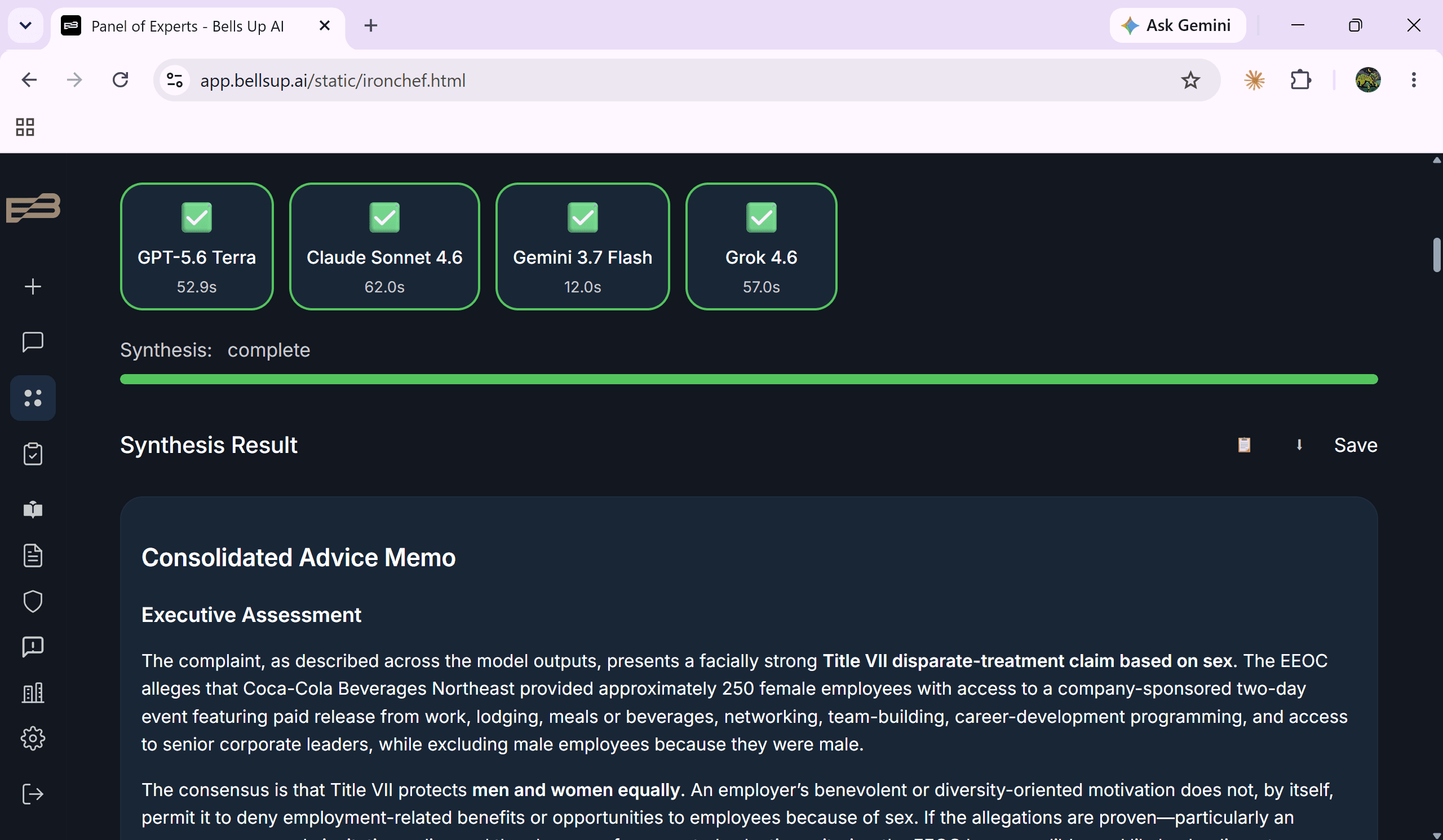Start a new item with sidebar plus icon
The height and width of the screenshot is (840, 1443).
(33, 286)
